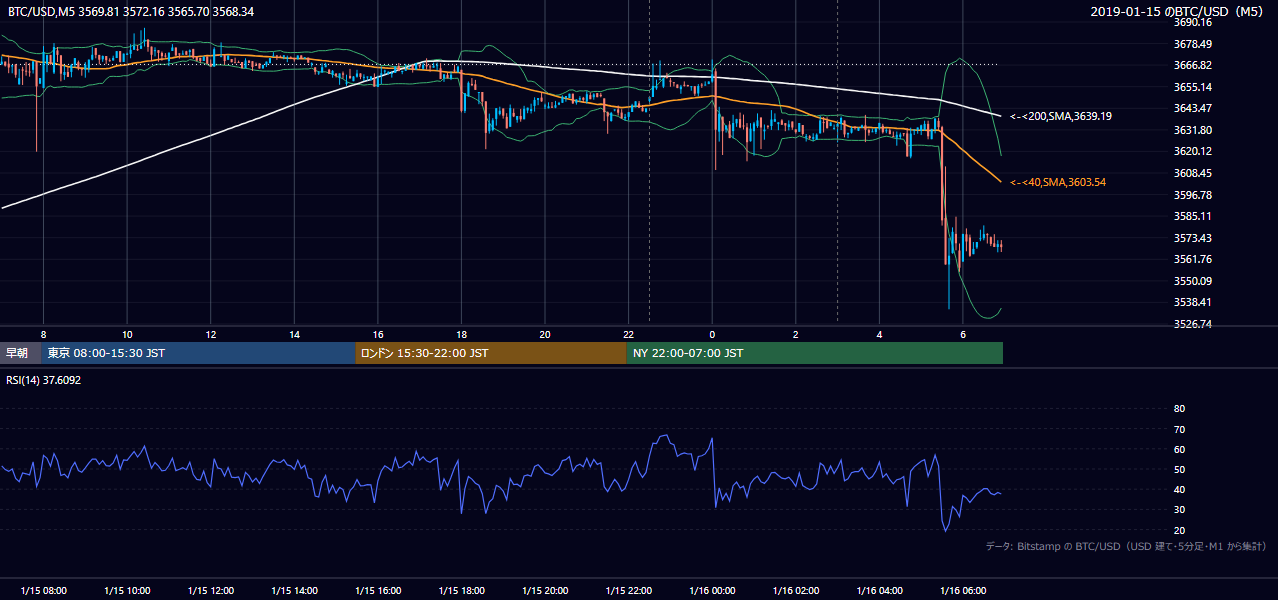
Task: Click the RSI scale level 70
Action: click(1179, 429)
